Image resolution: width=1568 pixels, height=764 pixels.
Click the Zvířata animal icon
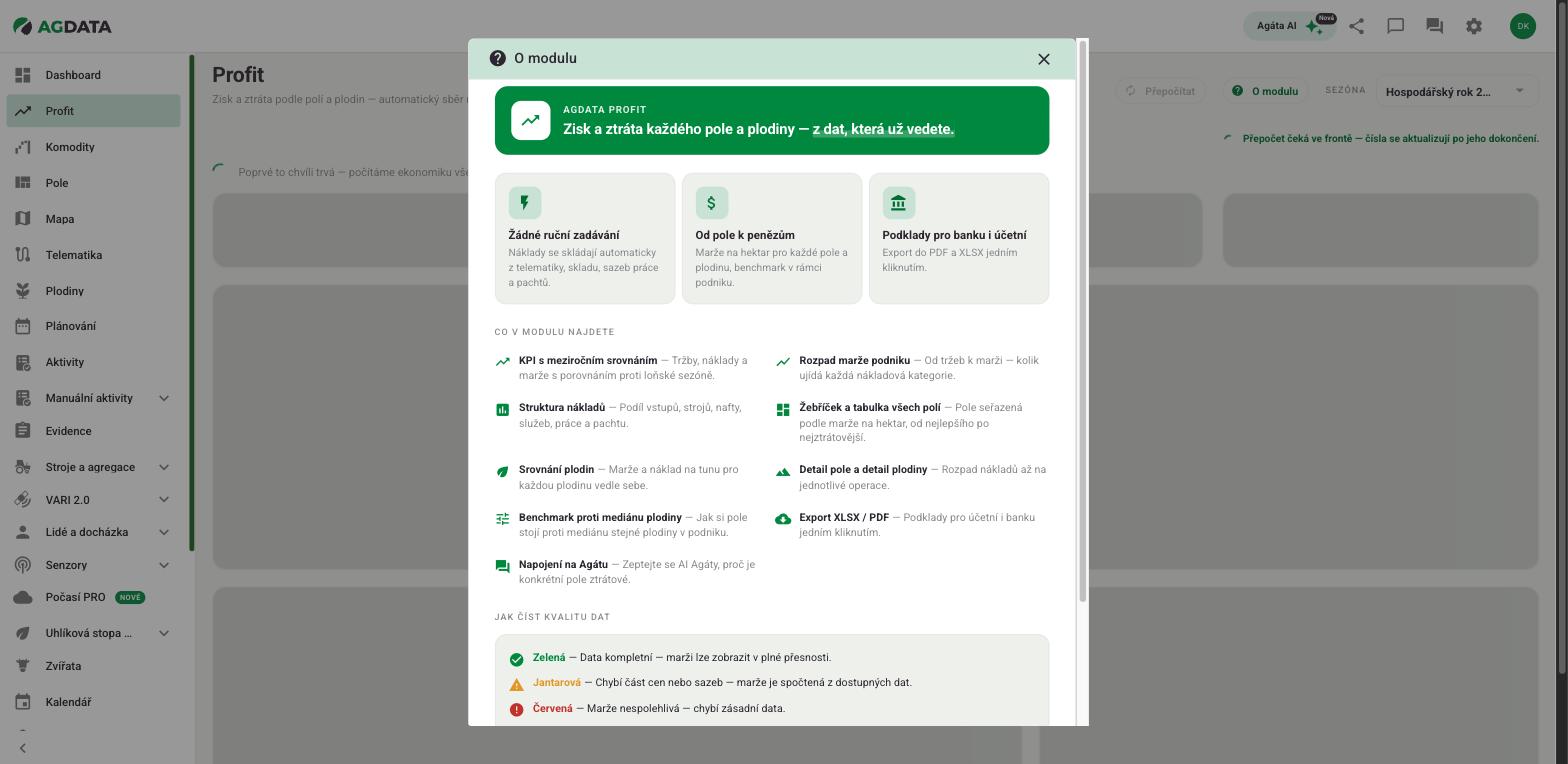tap(23, 666)
